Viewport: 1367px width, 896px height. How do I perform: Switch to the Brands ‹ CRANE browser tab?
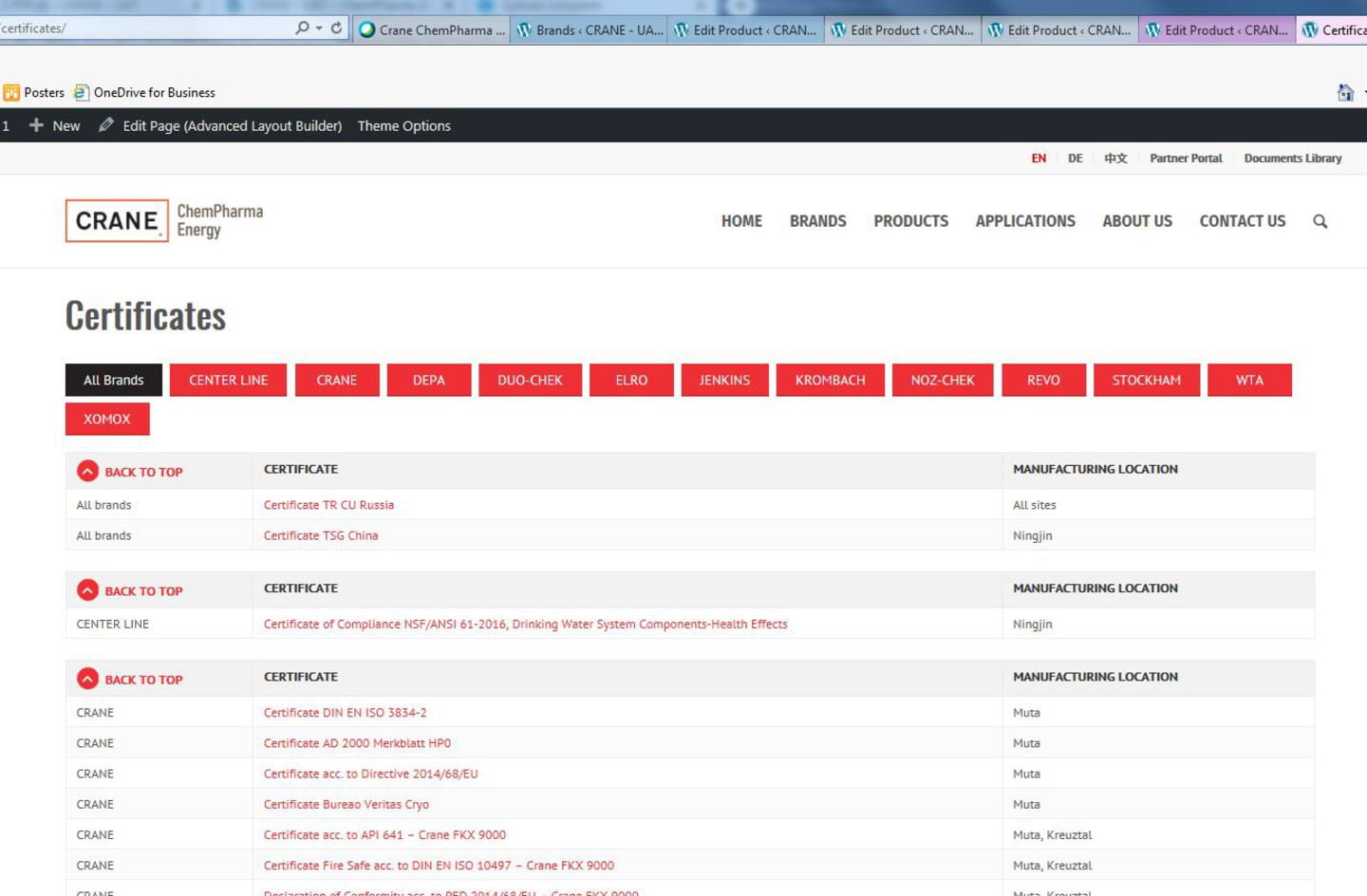click(x=589, y=30)
